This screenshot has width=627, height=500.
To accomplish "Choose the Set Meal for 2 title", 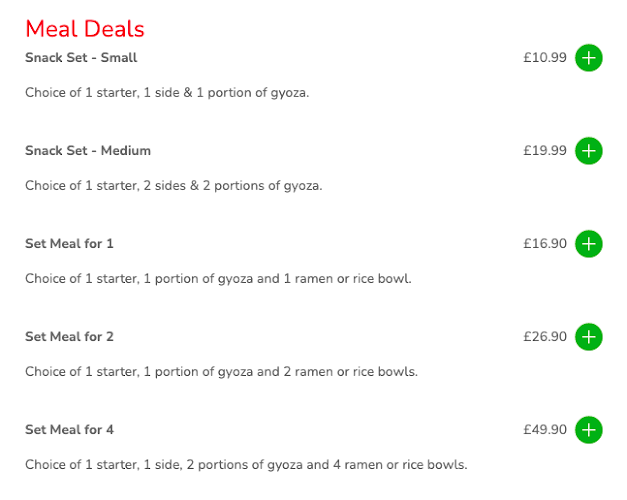I will tap(69, 337).
